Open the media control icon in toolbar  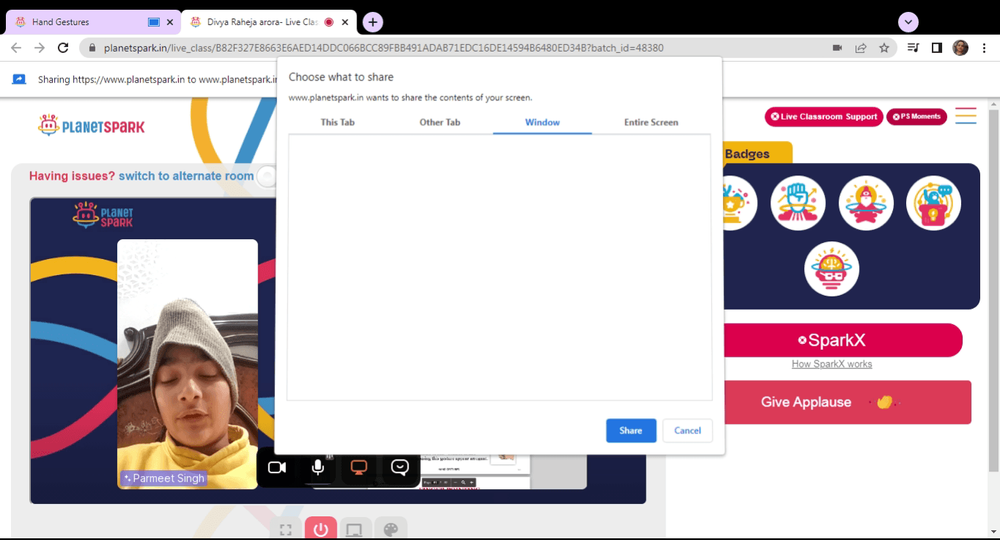pos(913,48)
